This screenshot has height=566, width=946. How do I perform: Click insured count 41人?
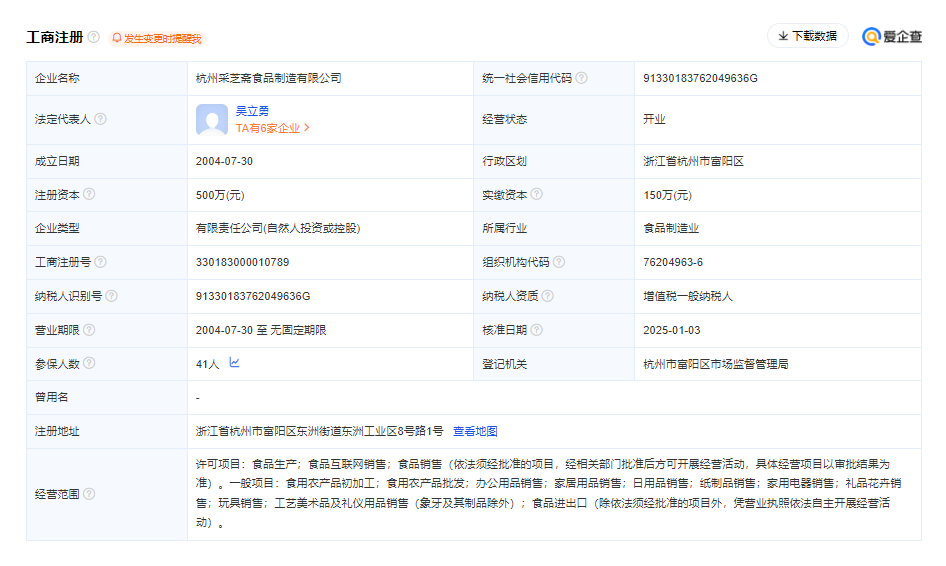tap(208, 364)
